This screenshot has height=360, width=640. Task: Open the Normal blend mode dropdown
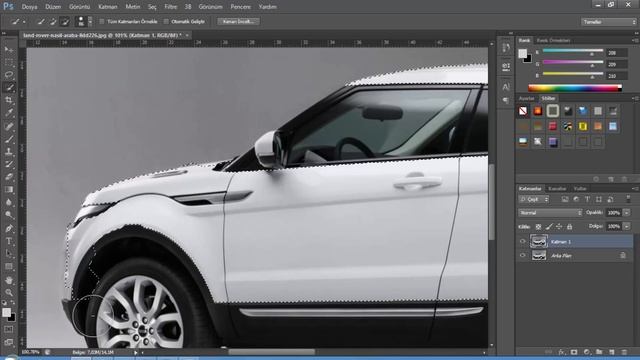(x=550, y=213)
